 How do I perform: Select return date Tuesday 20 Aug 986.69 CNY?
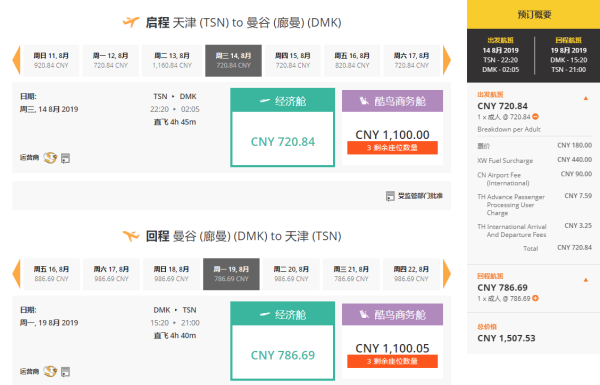tap(291, 274)
